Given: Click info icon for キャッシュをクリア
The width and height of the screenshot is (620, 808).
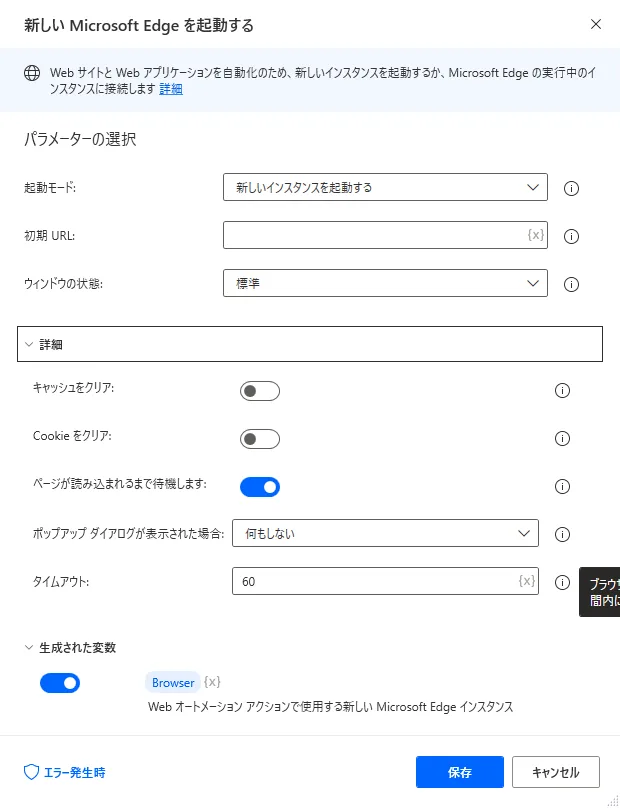Looking at the screenshot, I should coord(562,390).
